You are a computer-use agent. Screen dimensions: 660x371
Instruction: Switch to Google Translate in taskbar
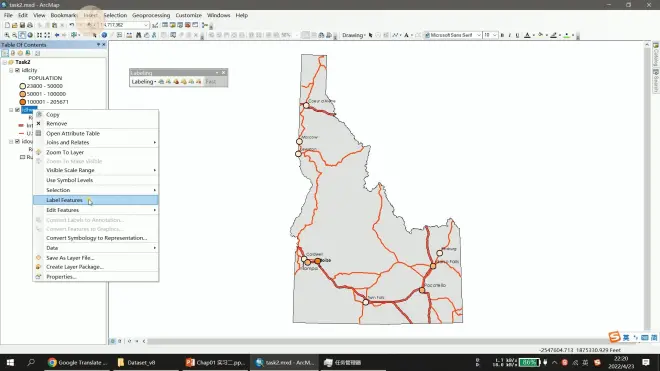coord(77,362)
